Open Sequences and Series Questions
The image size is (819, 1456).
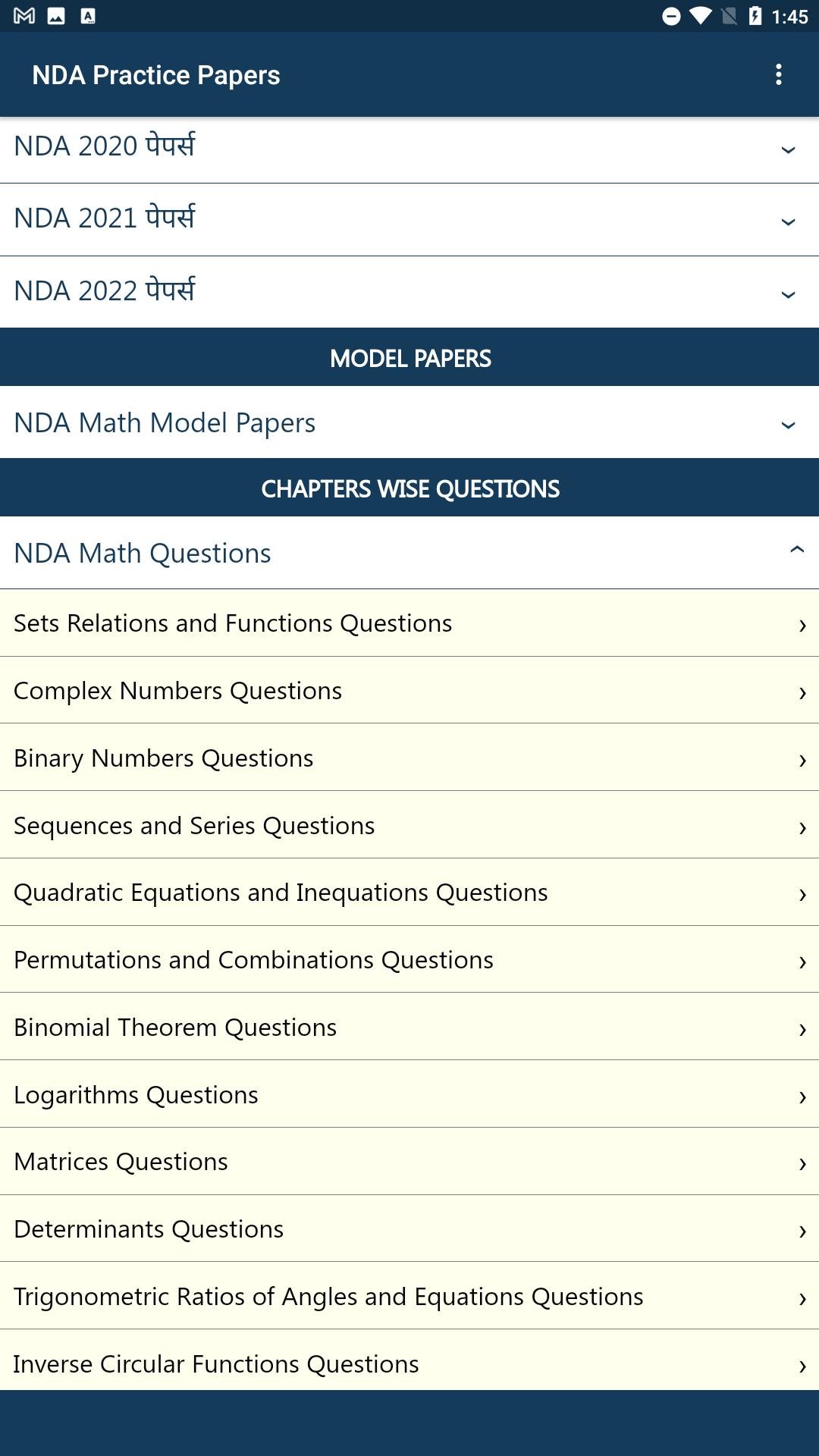pos(409,825)
